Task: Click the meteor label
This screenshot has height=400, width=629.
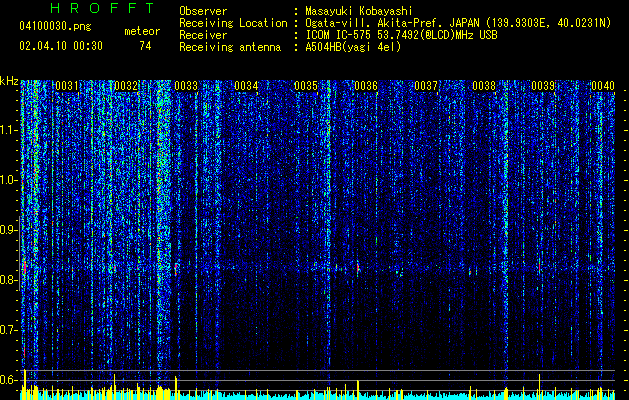Action: tap(142, 31)
